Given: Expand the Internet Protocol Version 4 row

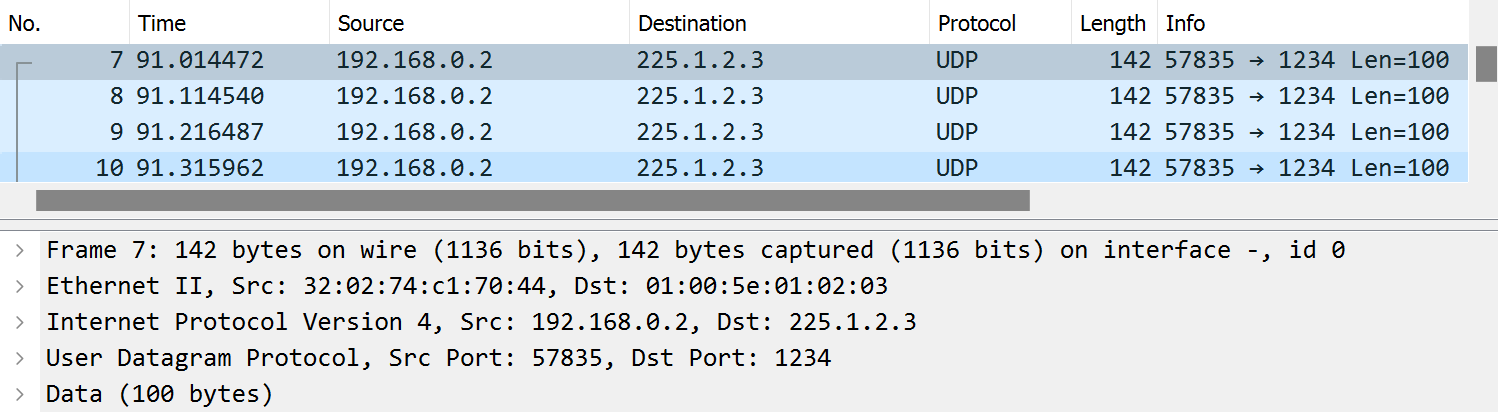Looking at the screenshot, I should (x=20, y=322).
